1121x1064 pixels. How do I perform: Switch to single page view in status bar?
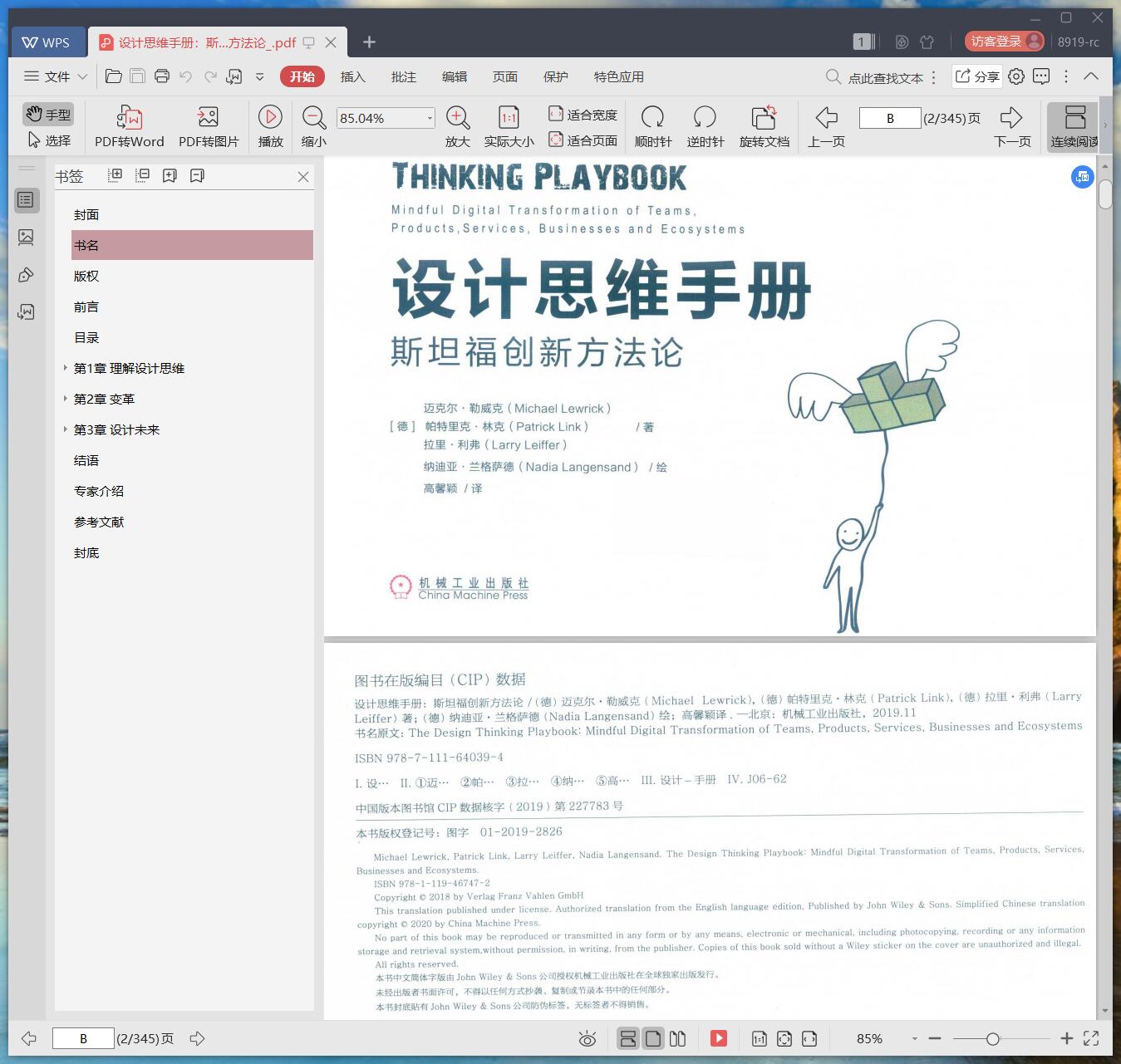coord(653,1038)
